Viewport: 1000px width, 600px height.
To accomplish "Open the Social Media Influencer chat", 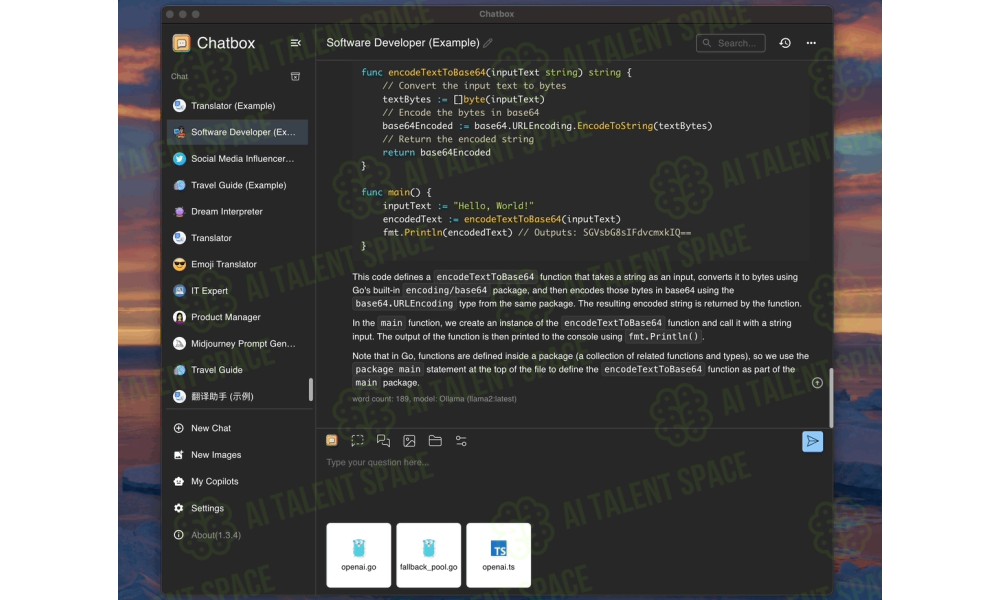I will point(237,159).
